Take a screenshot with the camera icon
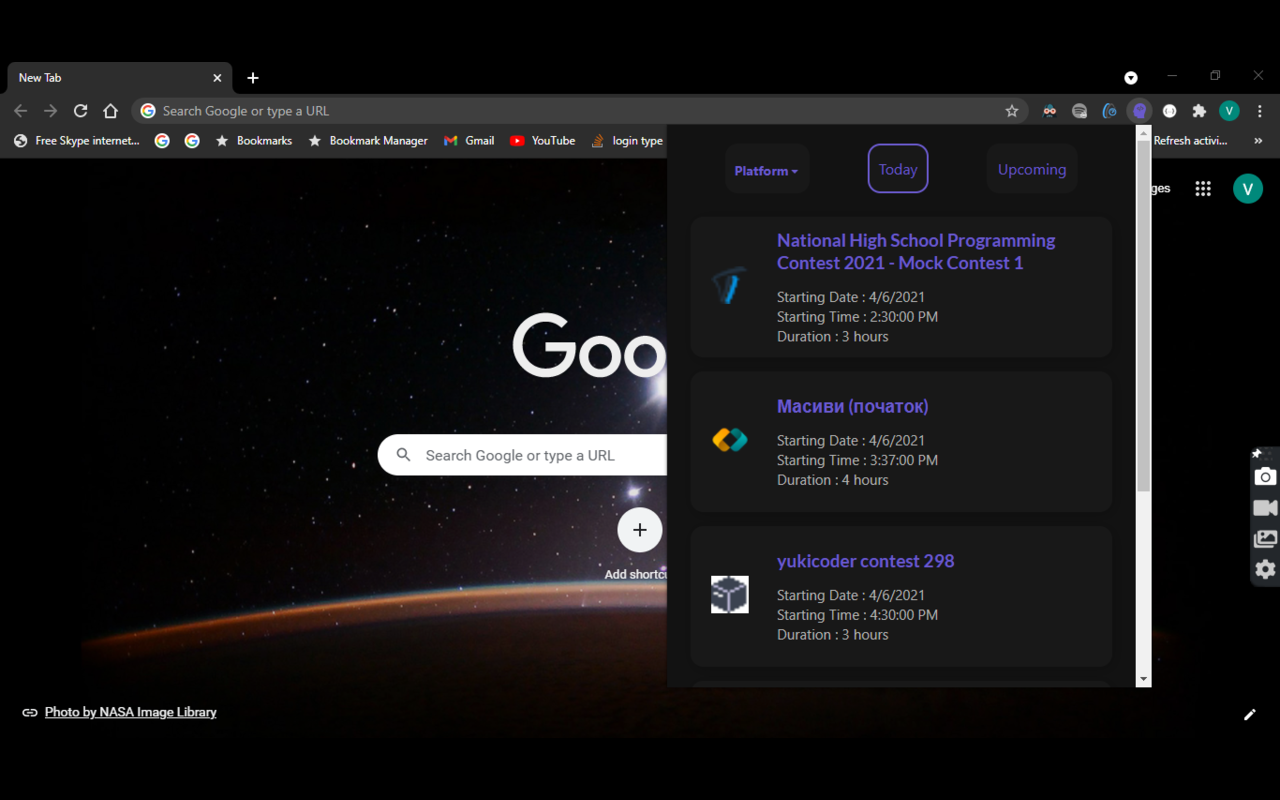Image resolution: width=1280 pixels, height=800 pixels. tap(1265, 477)
